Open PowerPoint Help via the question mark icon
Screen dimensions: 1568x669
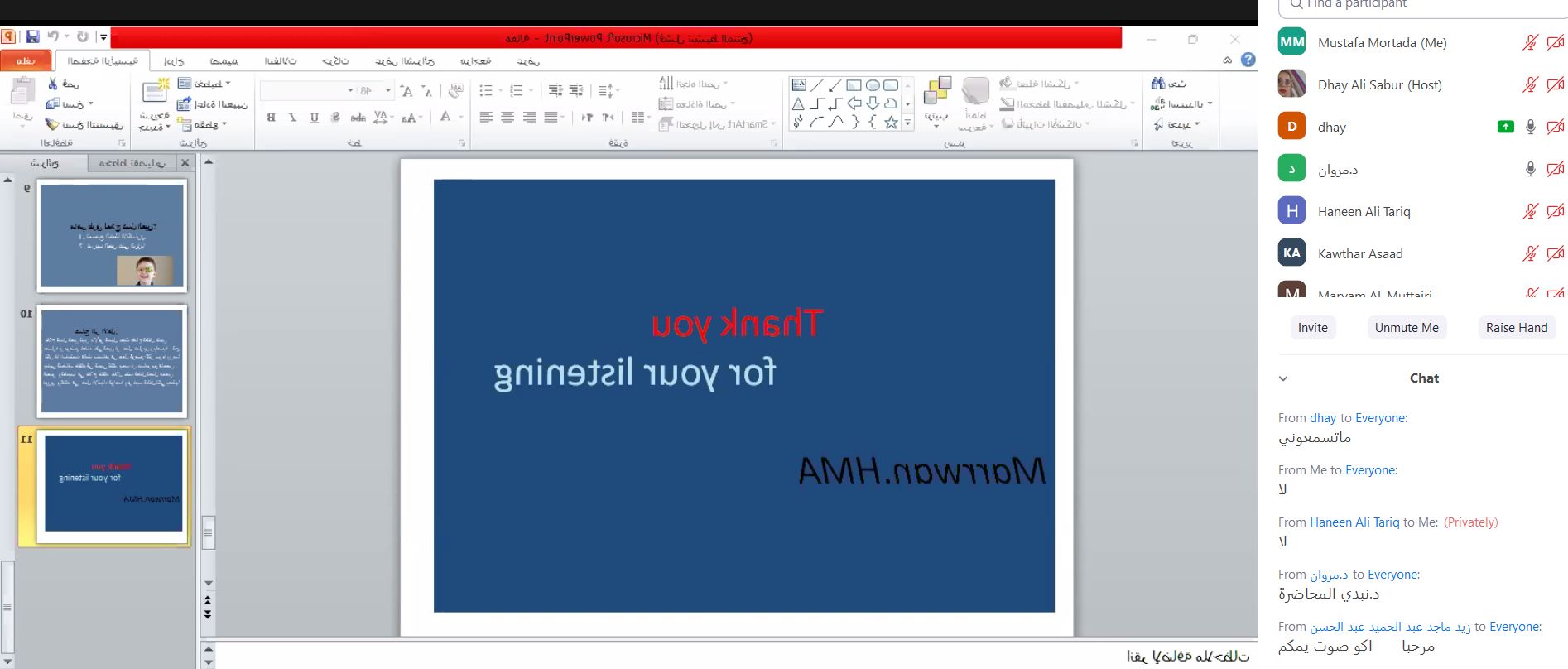[1248, 60]
